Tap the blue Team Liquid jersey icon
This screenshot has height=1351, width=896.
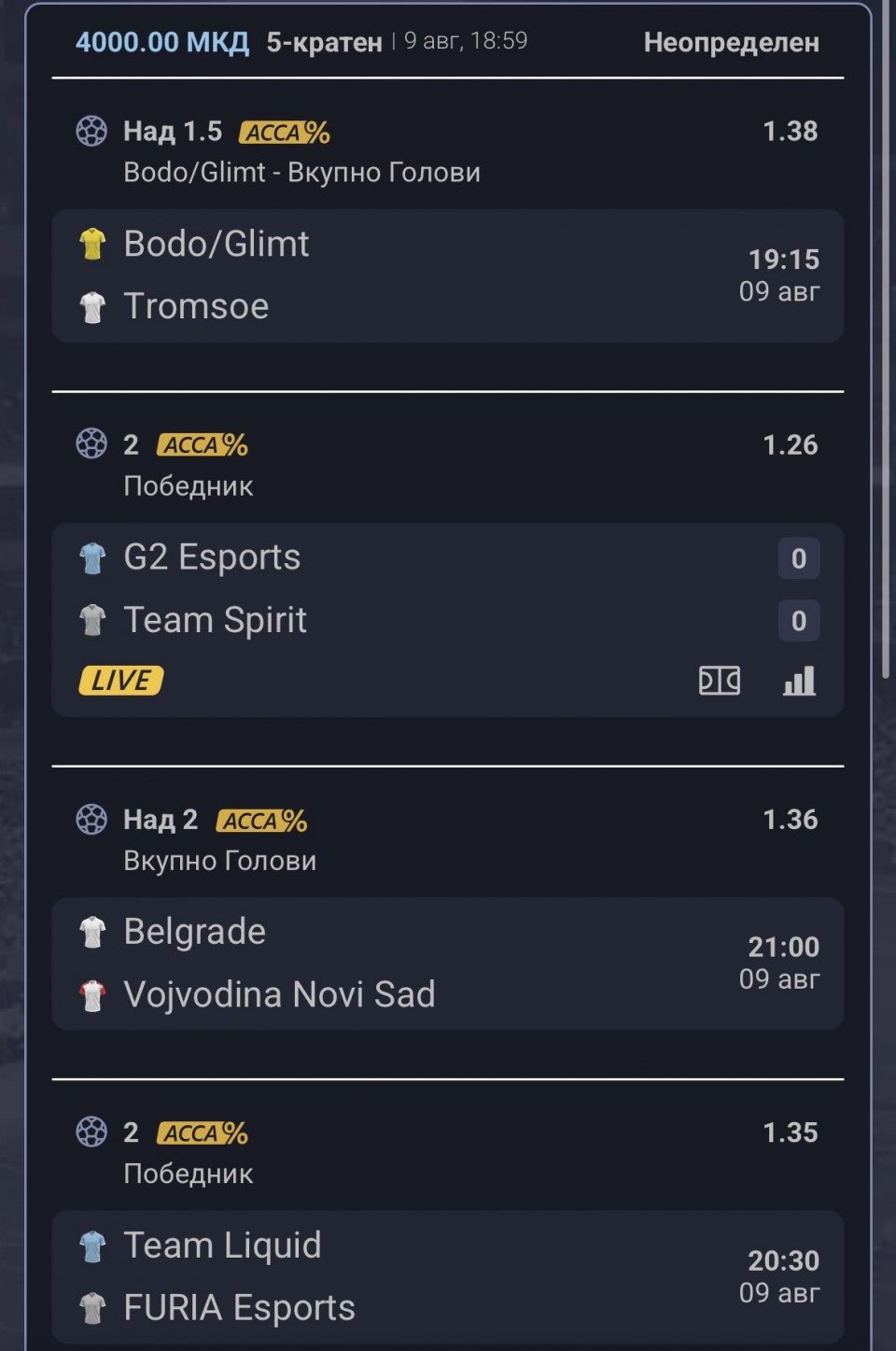pos(92,1246)
